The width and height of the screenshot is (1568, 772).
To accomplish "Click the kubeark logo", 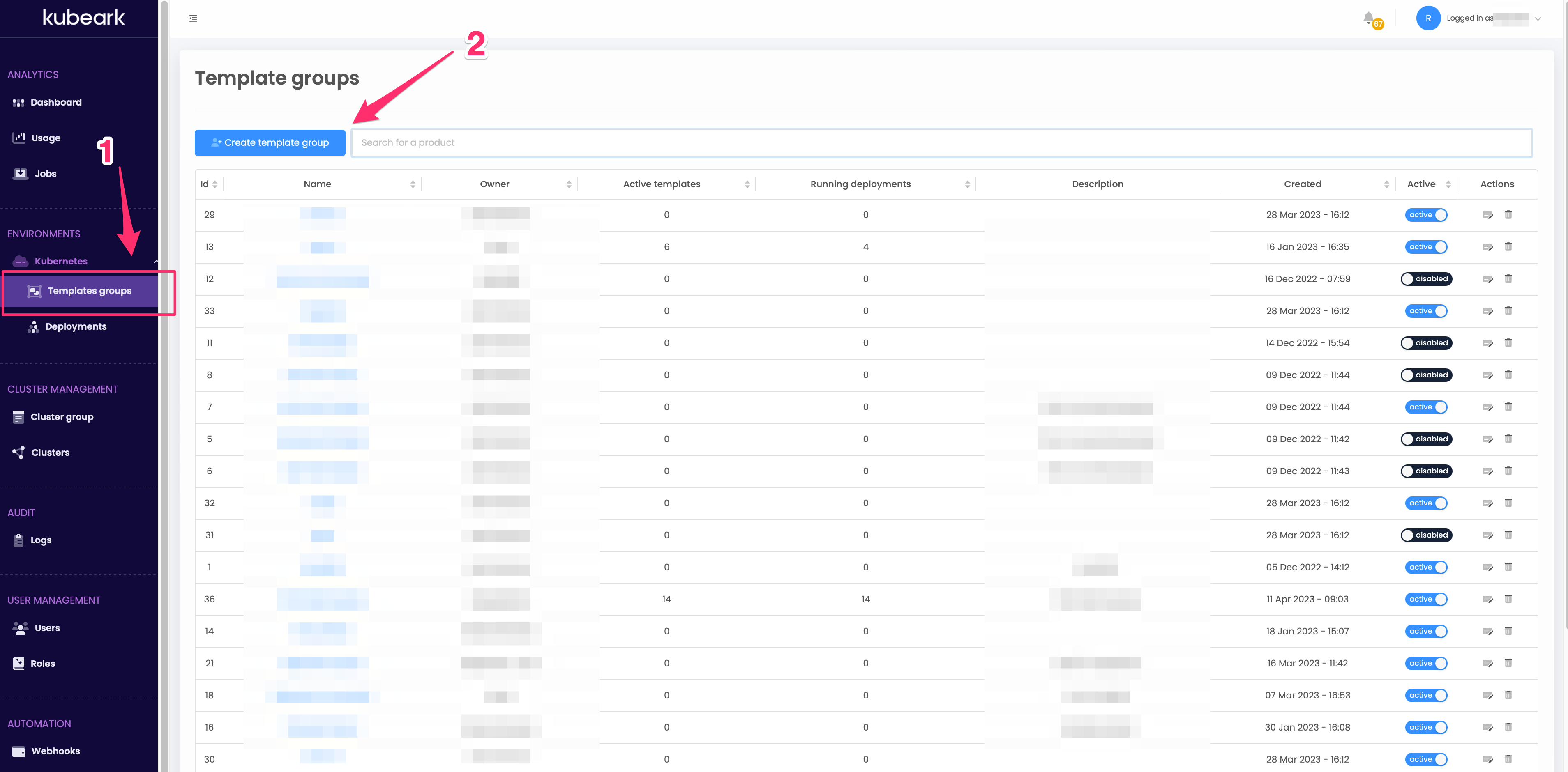I will (83, 18).
